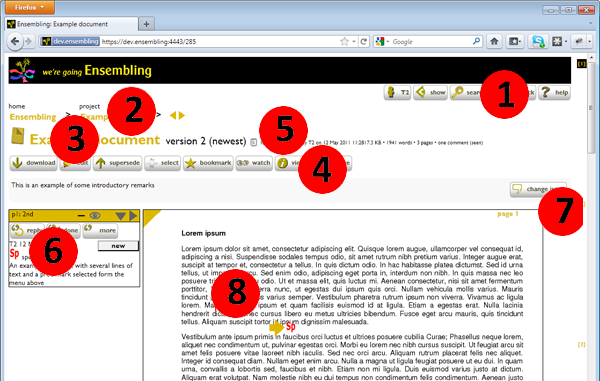This screenshot has width=600, height=381.
Task: Open the Firefox application menu
Action: pyautogui.click(x=30, y=7)
